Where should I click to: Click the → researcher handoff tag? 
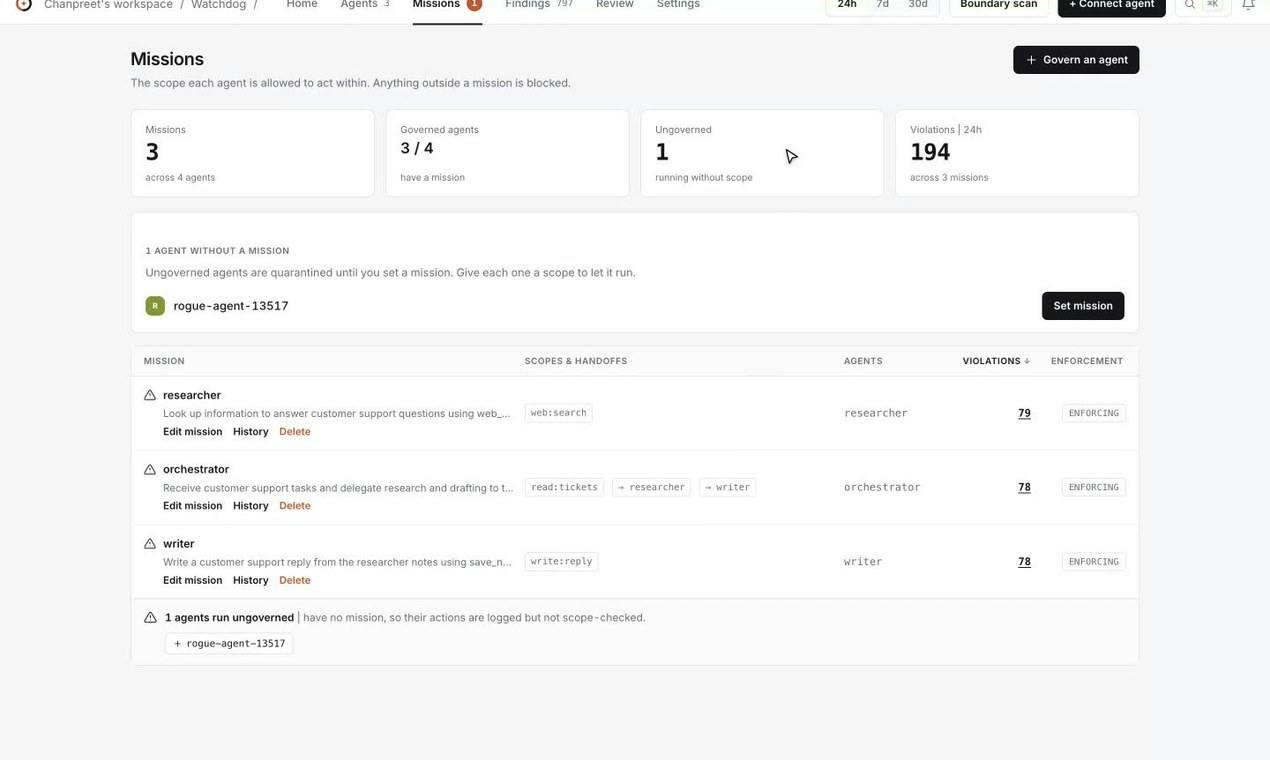coord(651,488)
